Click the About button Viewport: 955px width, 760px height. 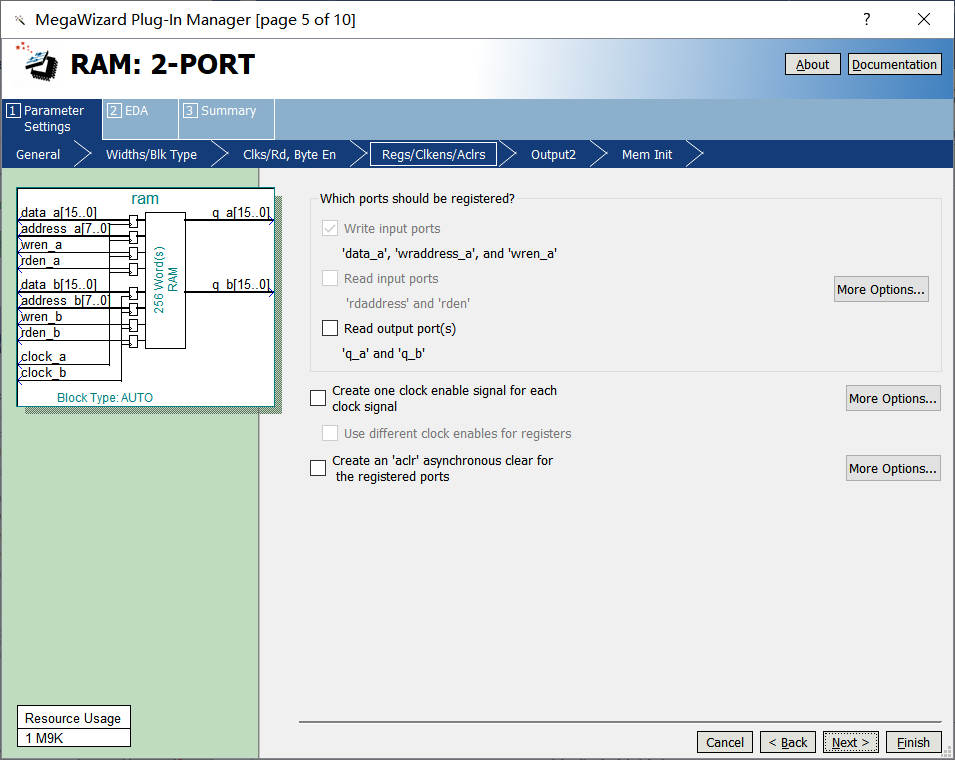click(812, 65)
